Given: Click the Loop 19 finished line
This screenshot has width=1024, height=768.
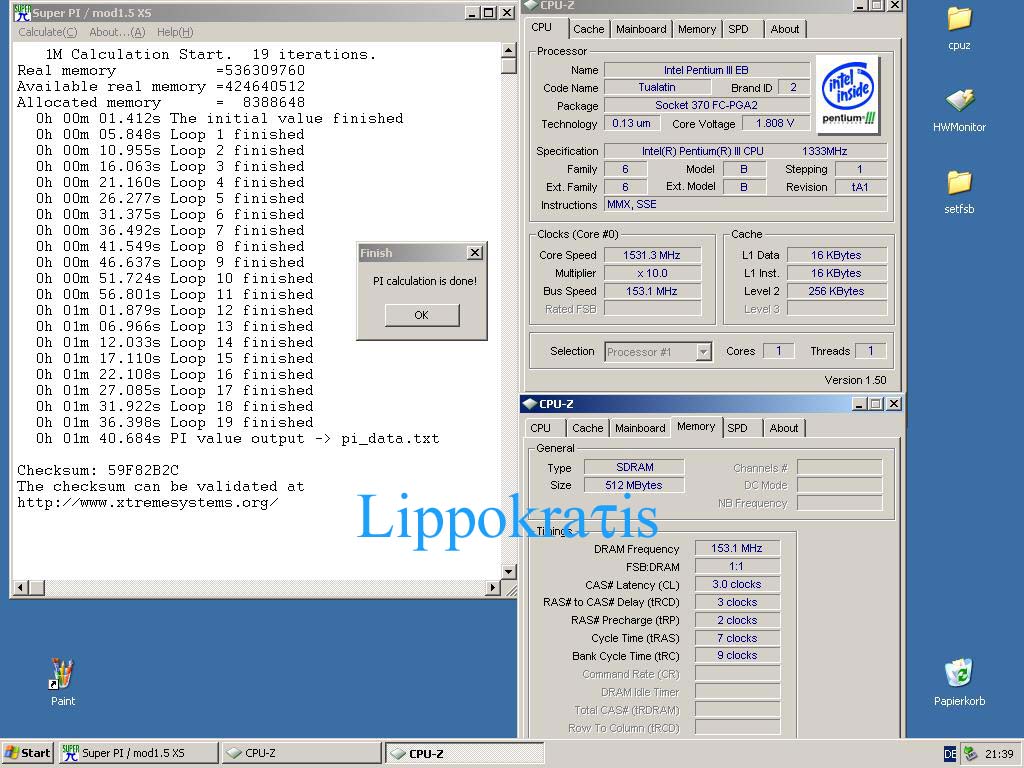Looking at the screenshot, I should point(175,423).
